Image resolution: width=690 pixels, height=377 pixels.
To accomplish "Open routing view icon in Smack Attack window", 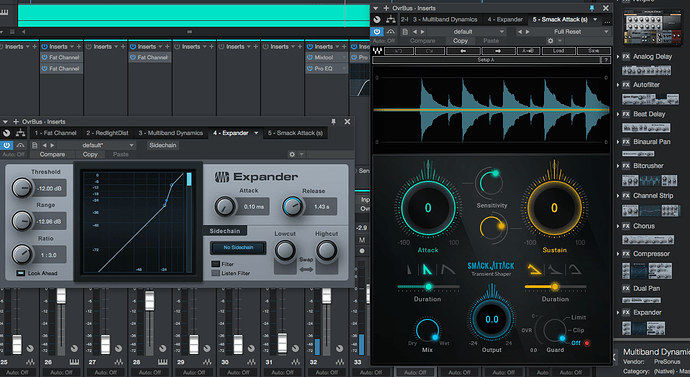I will (390, 19).
